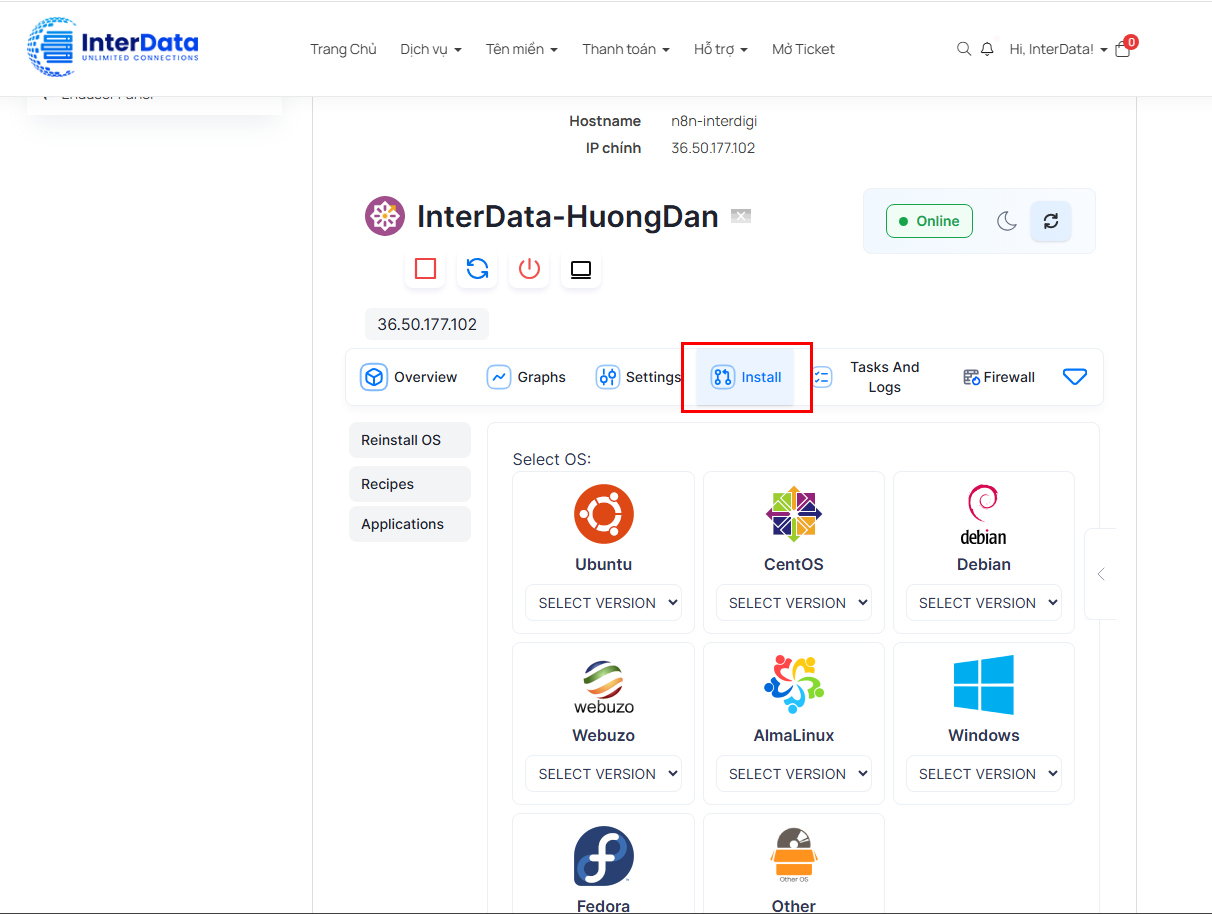Expand the Hỗ trợ menu
The height and width of the screenshot is (914, 1212).
(x=721, y=49)
